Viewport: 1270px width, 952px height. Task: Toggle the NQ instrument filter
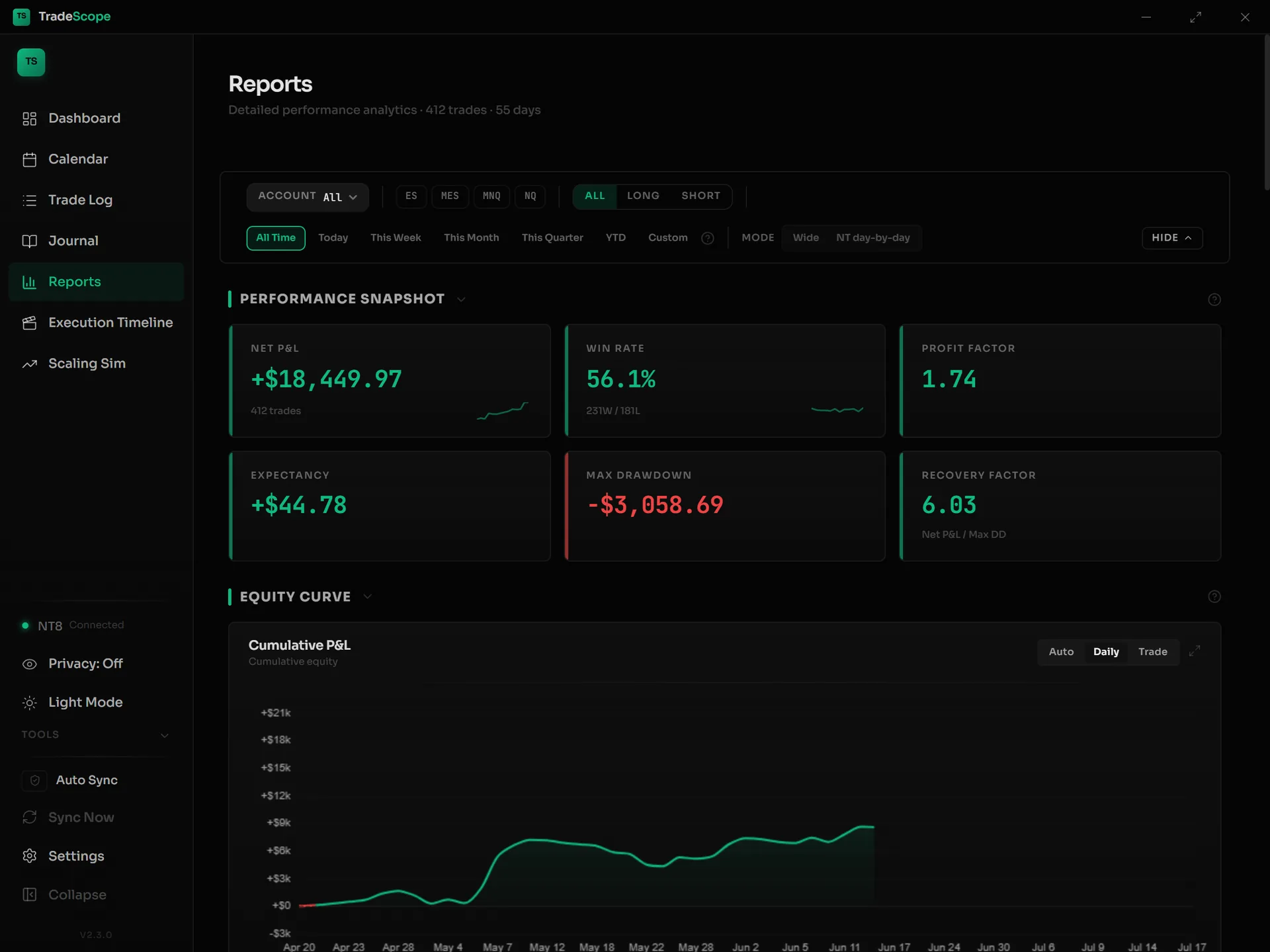point(530,196)
